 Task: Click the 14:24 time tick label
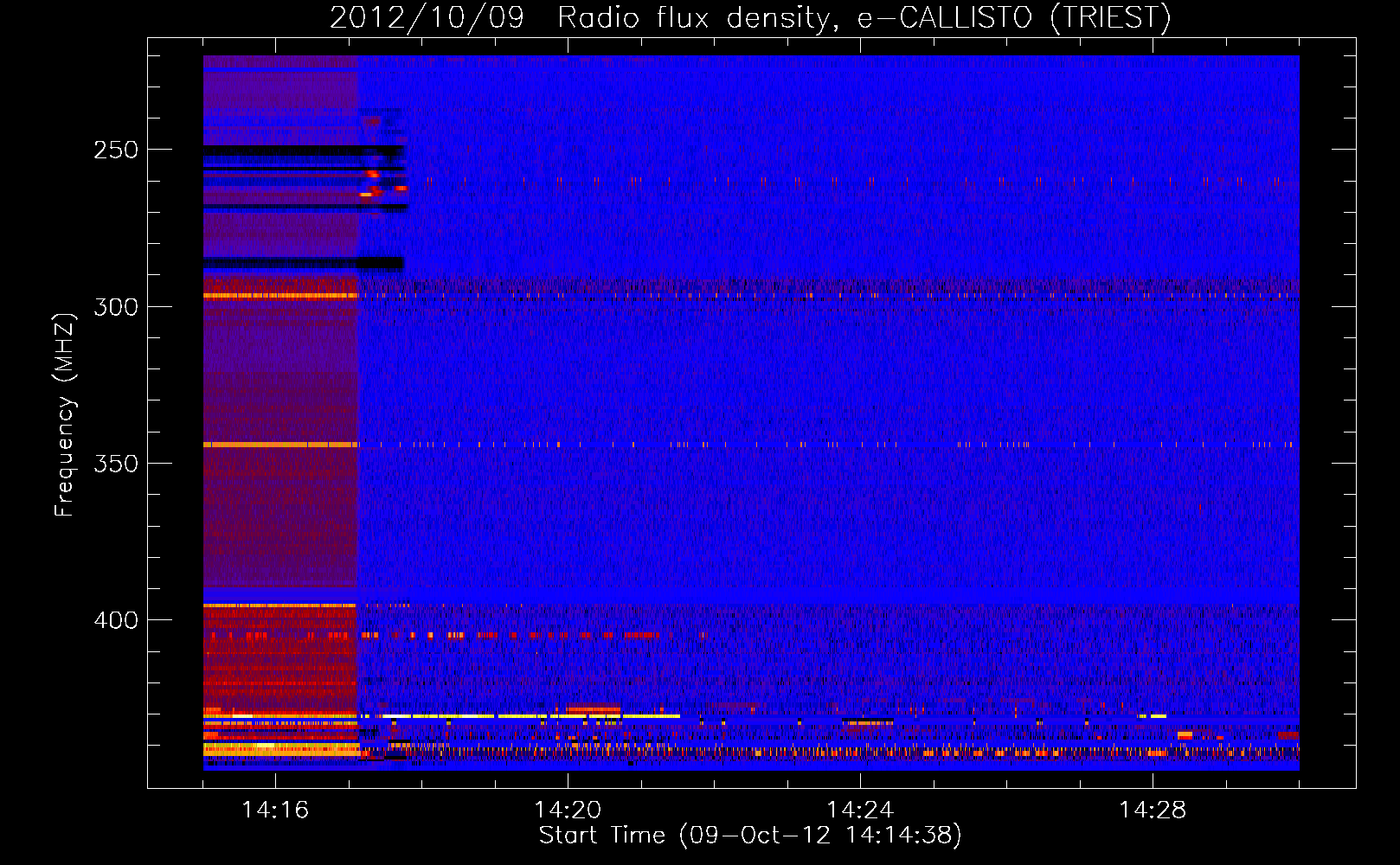click(860, 810)
